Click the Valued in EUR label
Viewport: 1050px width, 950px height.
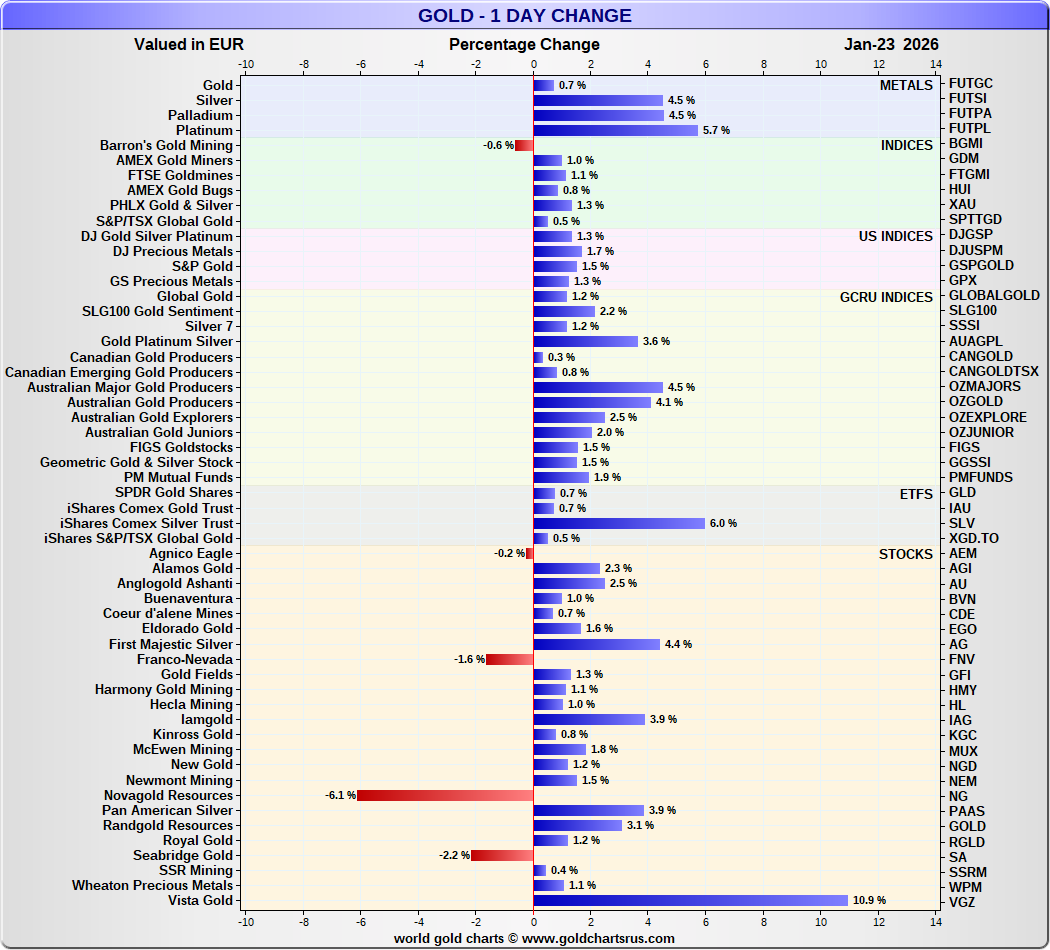pos(189,44)
